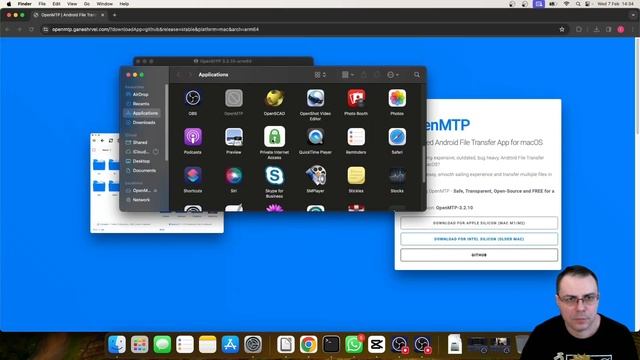
Task: Click Finder tags toolbar icon
Action: click(377, 75)
